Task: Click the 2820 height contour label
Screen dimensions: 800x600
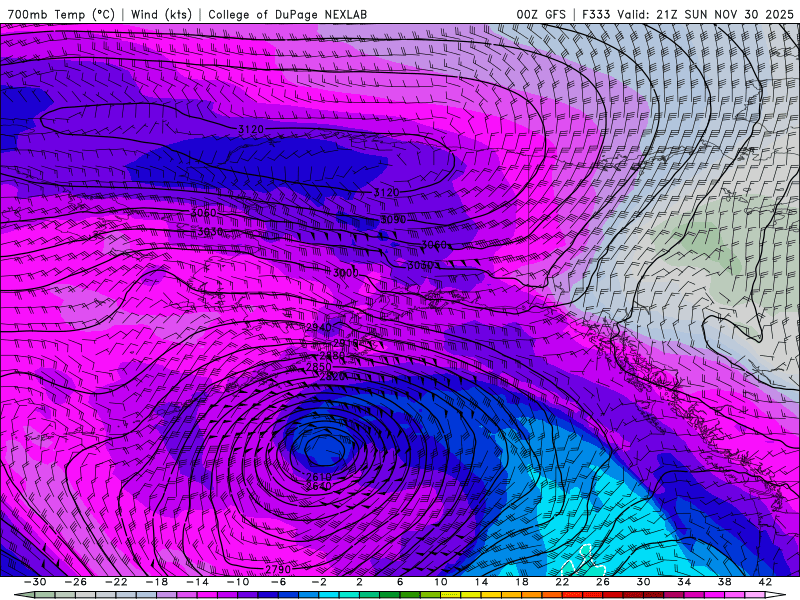Action: (332, 377)
